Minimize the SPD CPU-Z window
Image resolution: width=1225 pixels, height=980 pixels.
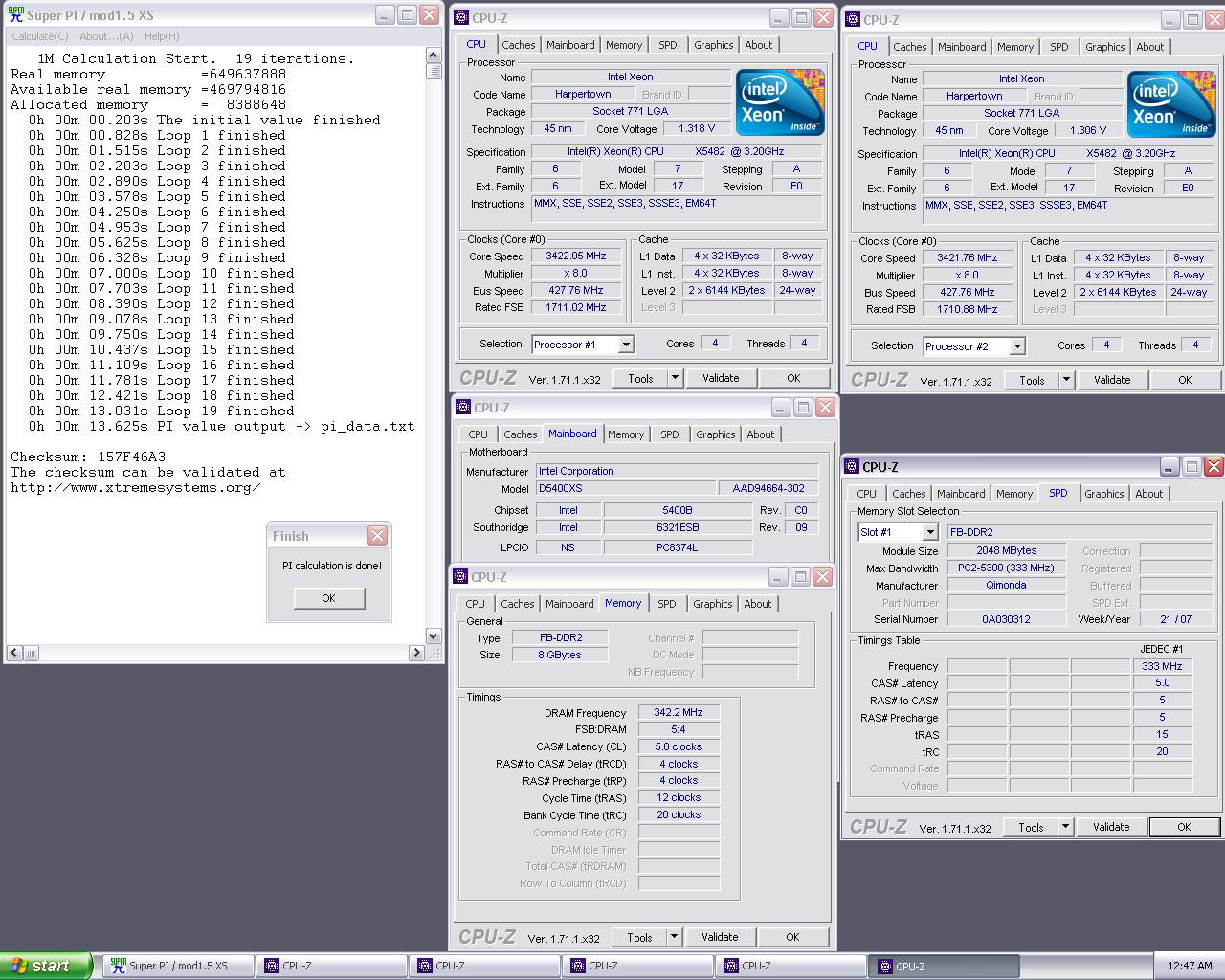point(1169,467)
